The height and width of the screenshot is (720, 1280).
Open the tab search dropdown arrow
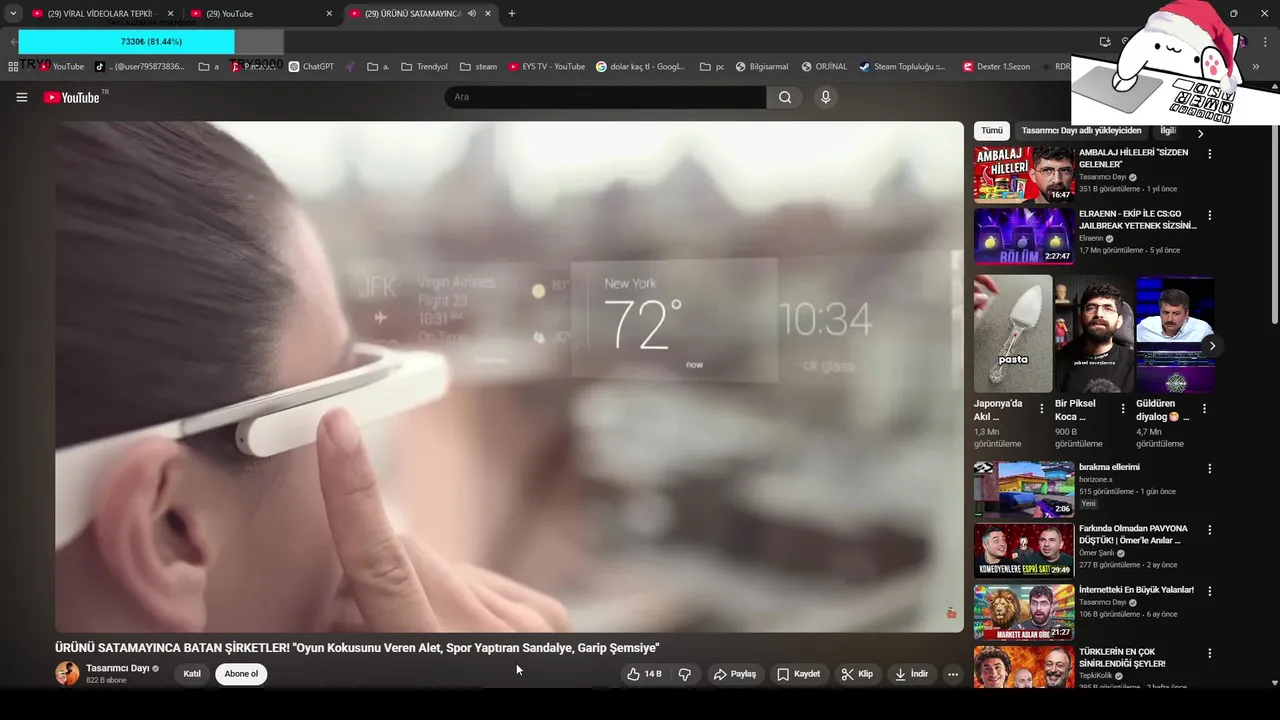pyautogui.click(x=13, y=14)
